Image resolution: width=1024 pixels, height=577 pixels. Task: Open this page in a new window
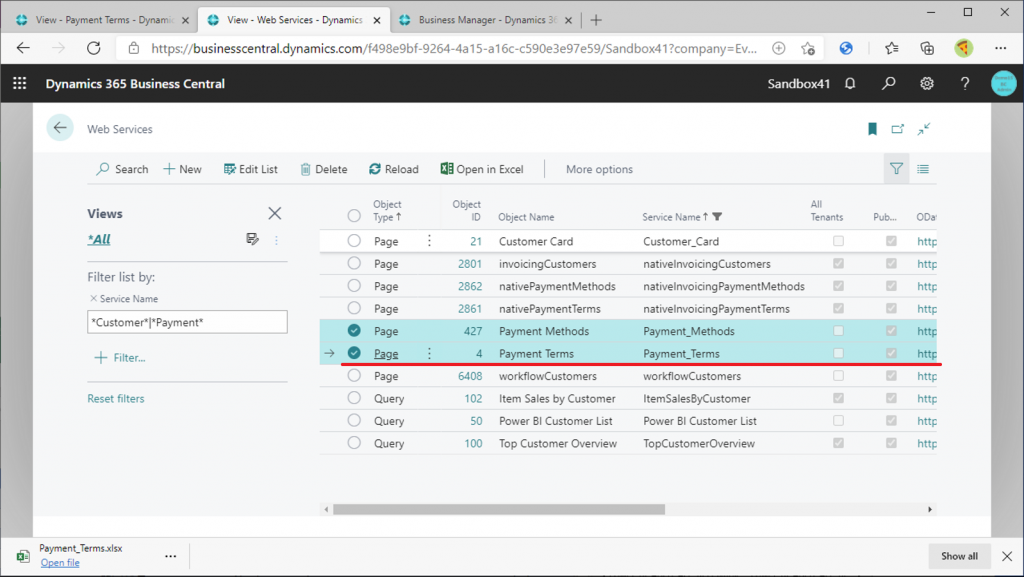point(898,129)
